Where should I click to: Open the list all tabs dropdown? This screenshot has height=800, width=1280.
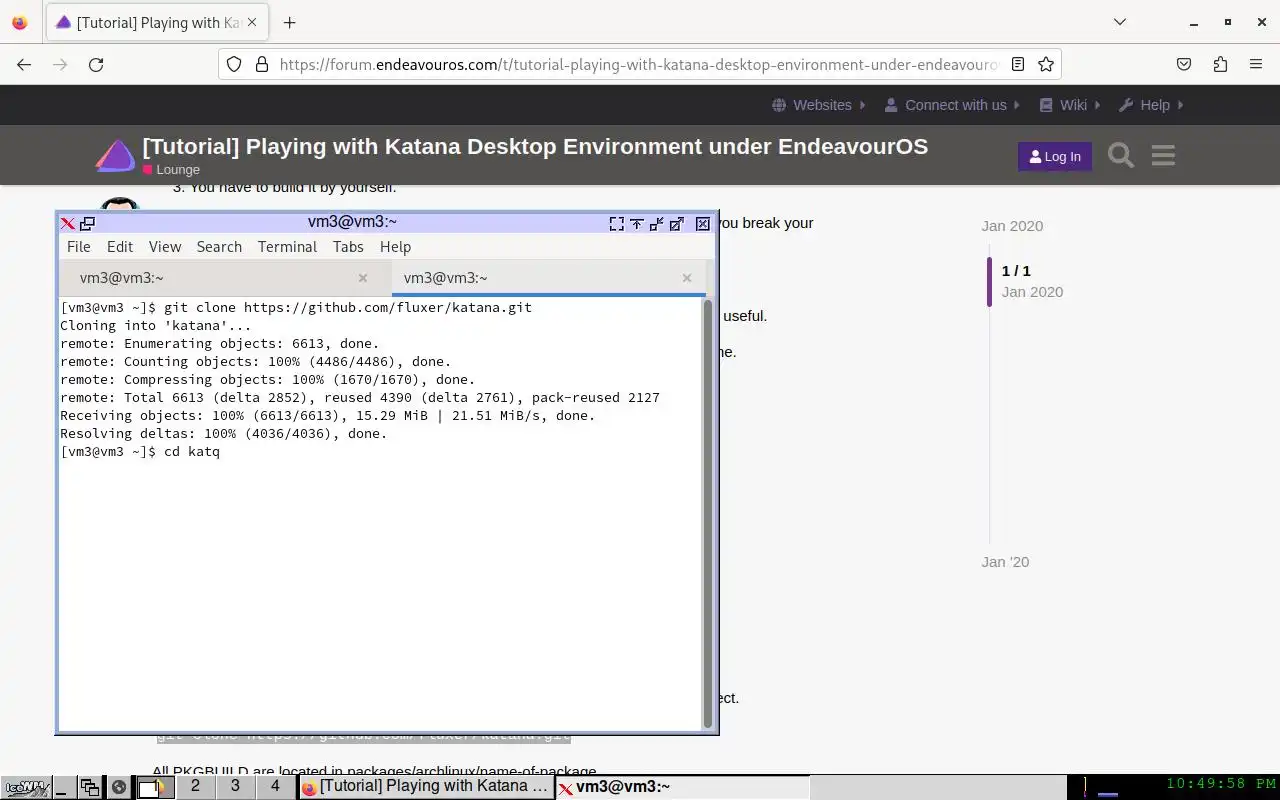click(1120, 22)
